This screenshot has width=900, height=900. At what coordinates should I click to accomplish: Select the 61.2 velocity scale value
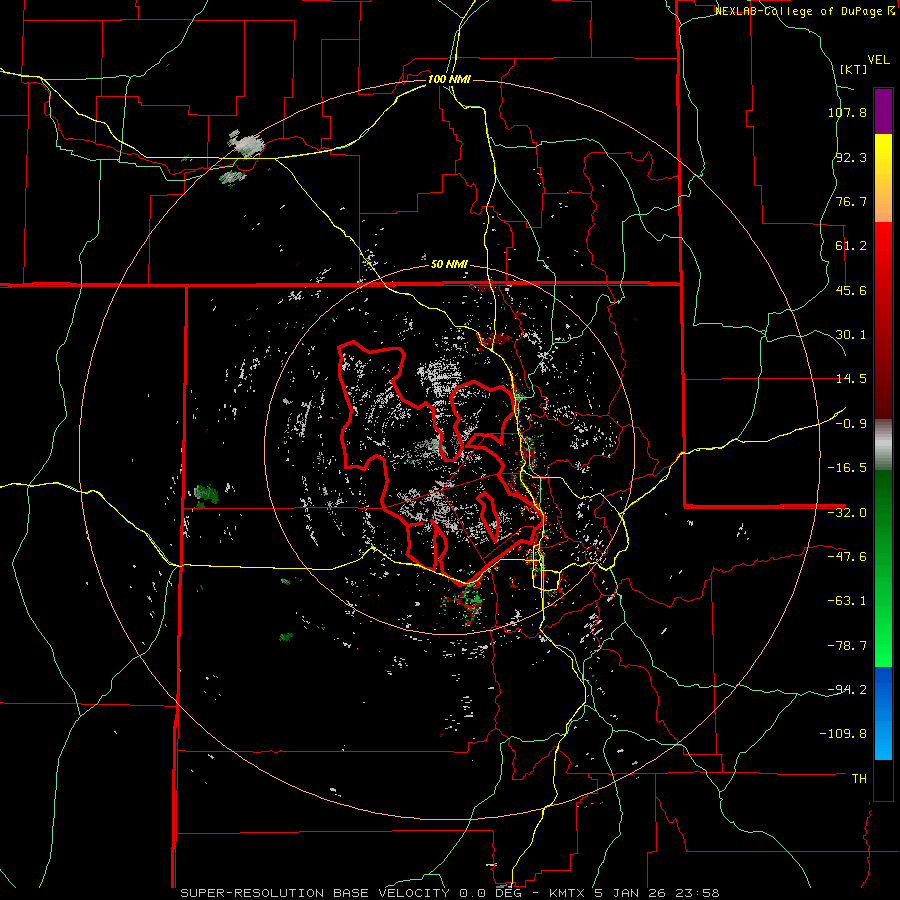point(851,246)
